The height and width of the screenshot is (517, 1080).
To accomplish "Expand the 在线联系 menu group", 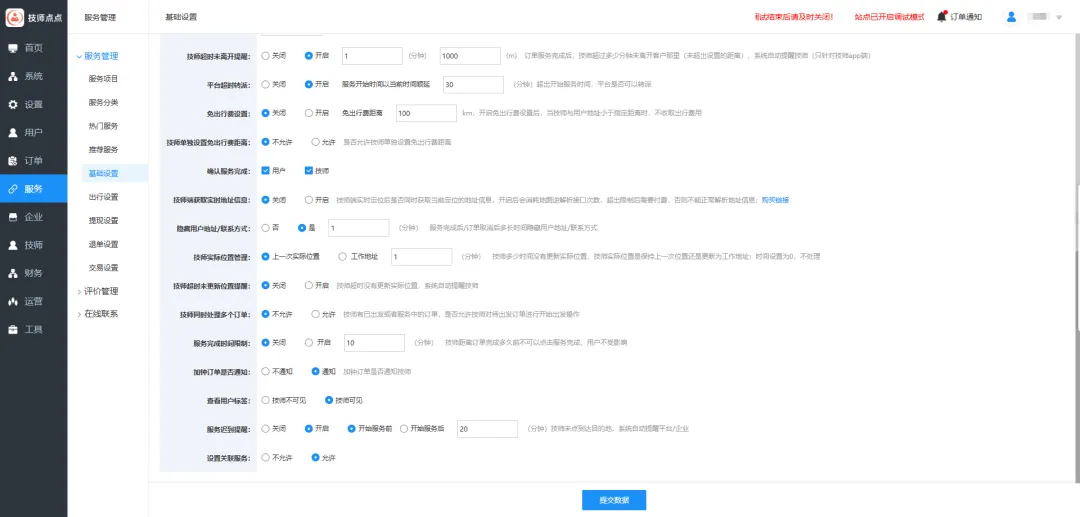I will [80, 313].
